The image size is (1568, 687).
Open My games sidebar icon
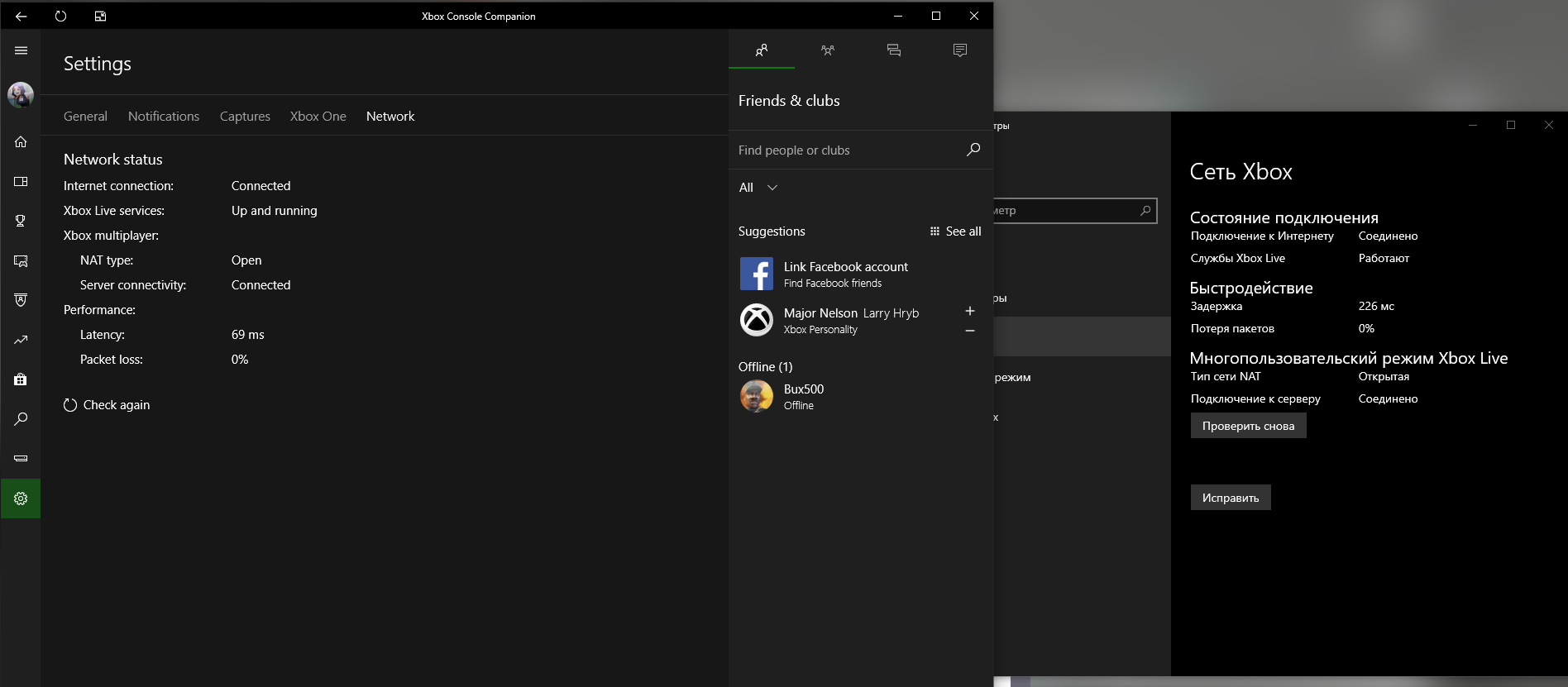(21, 181)
